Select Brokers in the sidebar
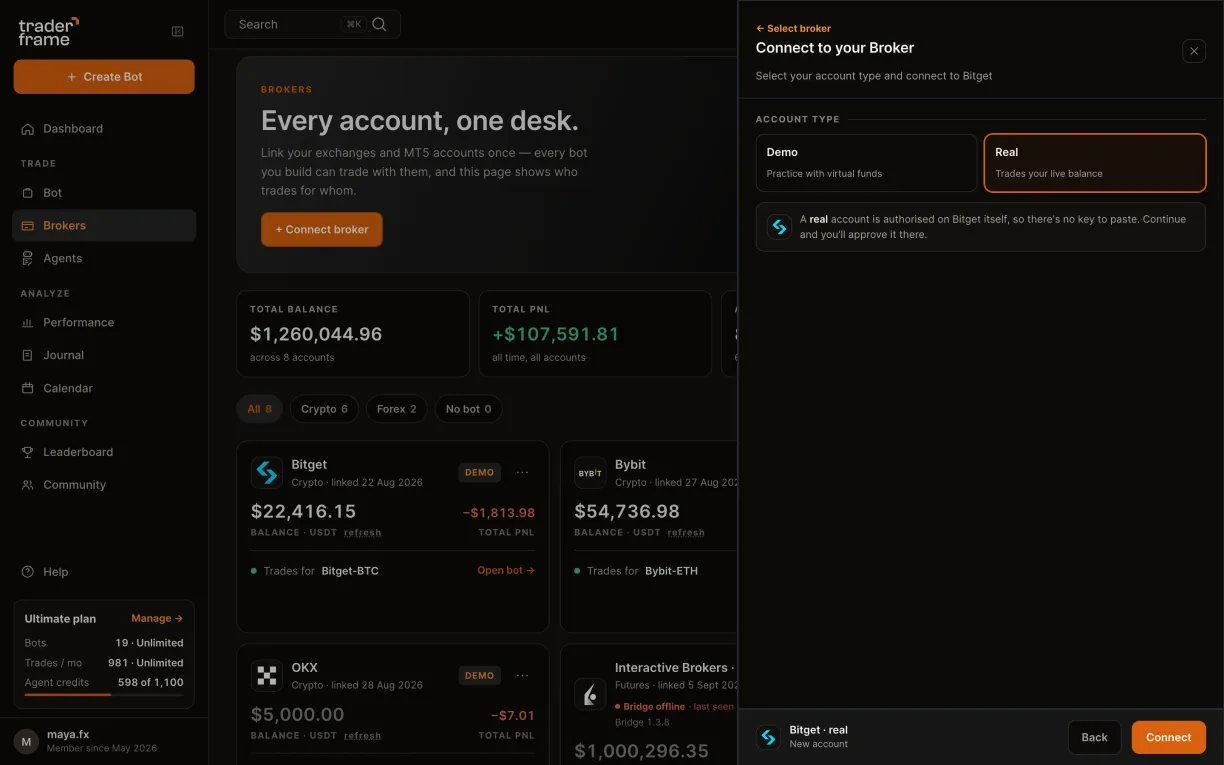 pyautogui.click(x=104, y=226)
